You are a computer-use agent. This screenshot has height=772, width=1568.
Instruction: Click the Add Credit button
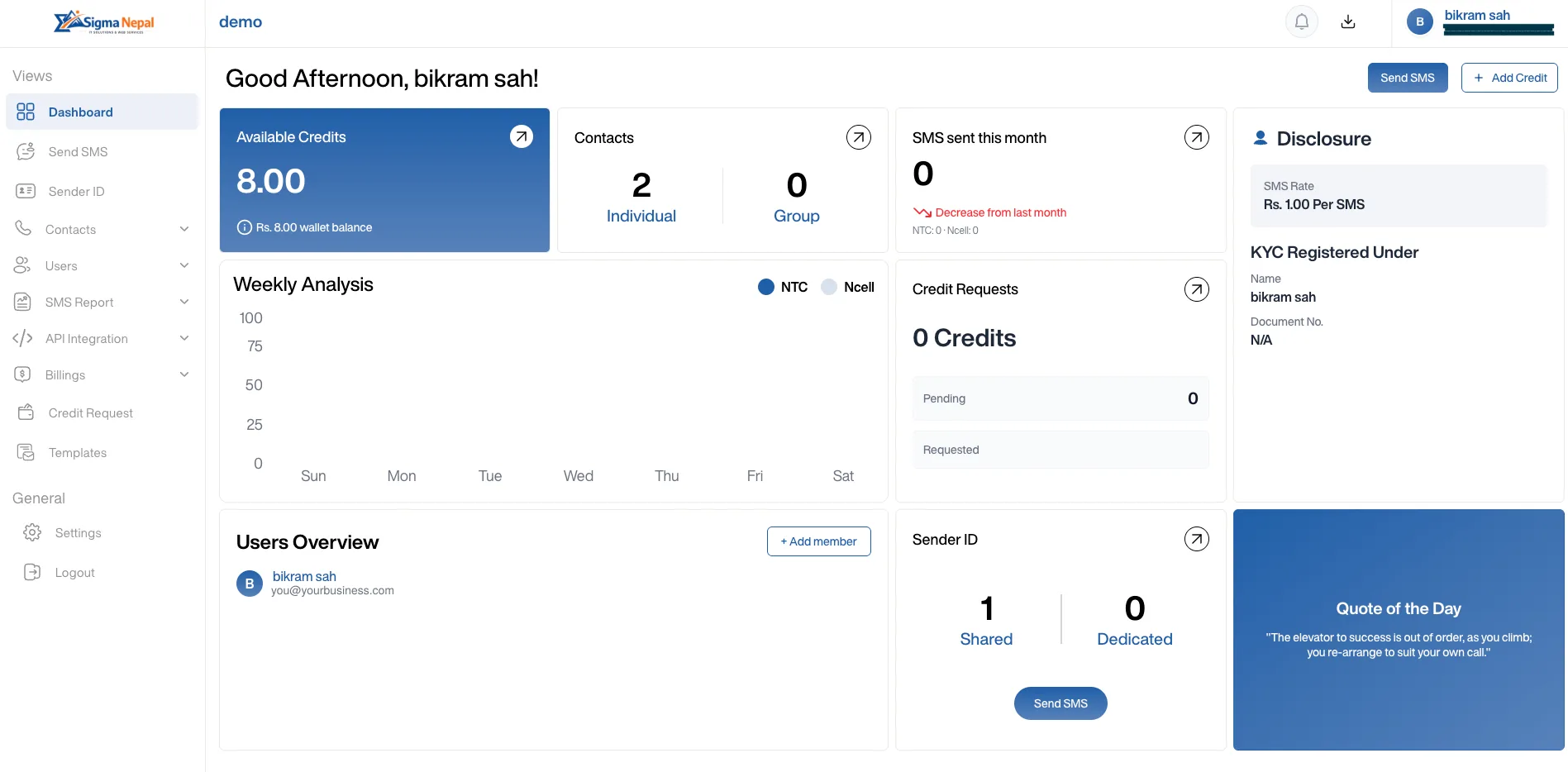tap(1508, 78)
